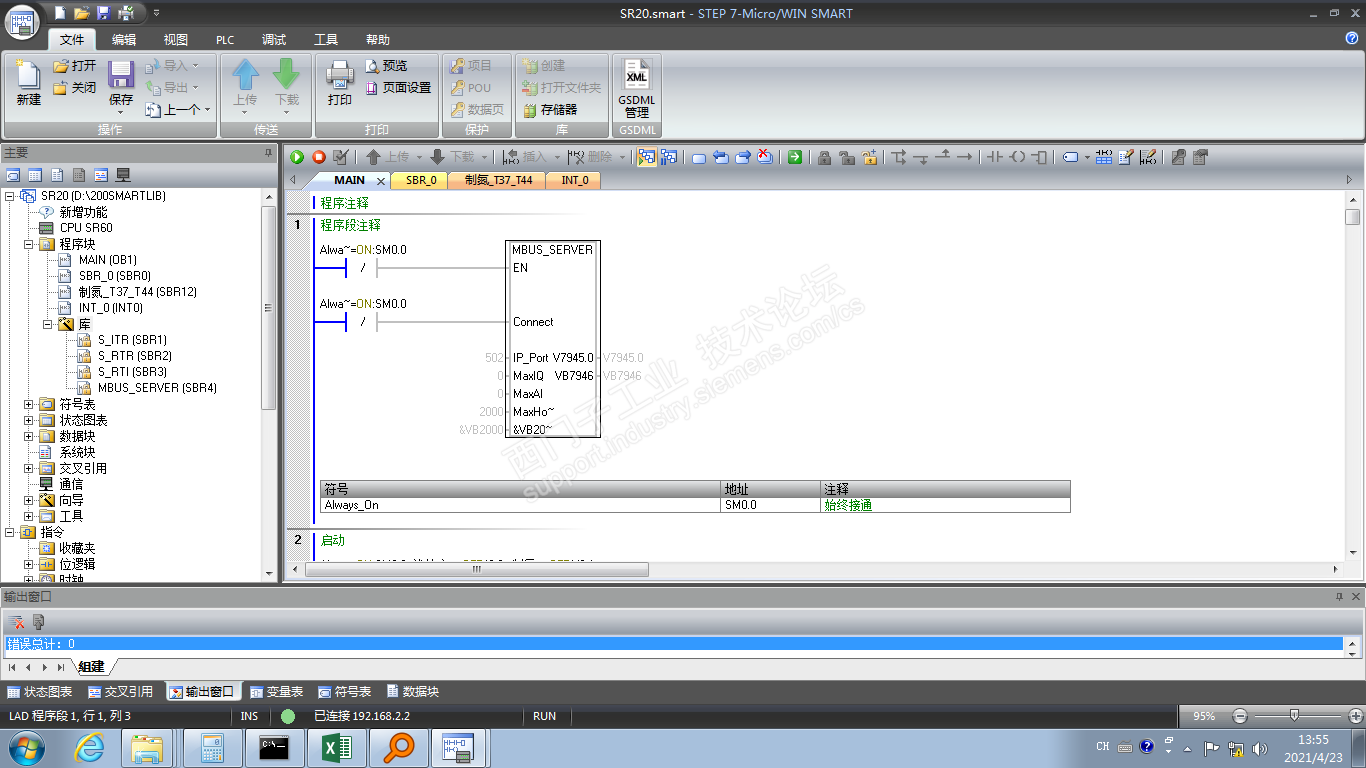Screen dimensions: 1366x768
Task: Select 系统块 in project tree
Action: point(77,452)
